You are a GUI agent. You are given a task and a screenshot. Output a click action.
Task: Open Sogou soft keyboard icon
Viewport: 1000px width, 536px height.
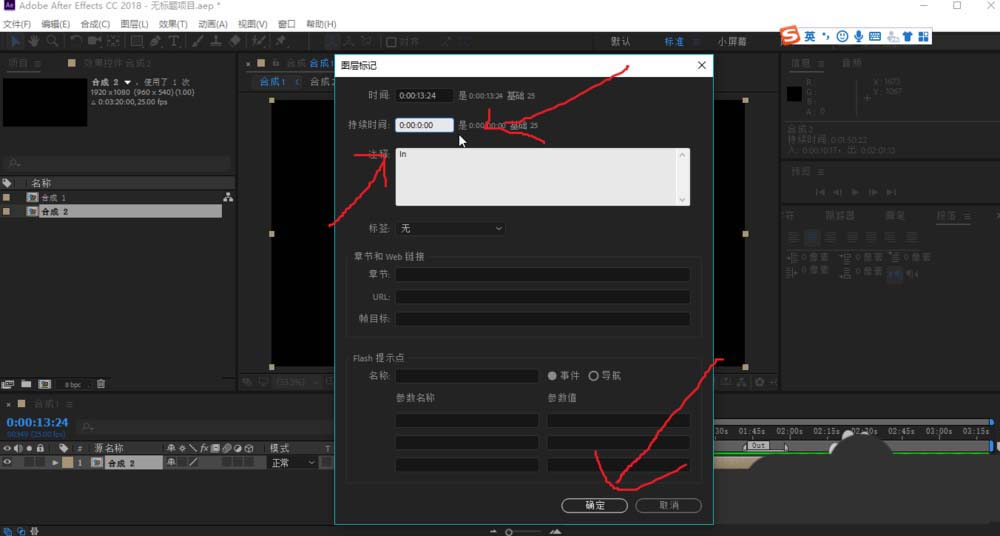[875, 36]
